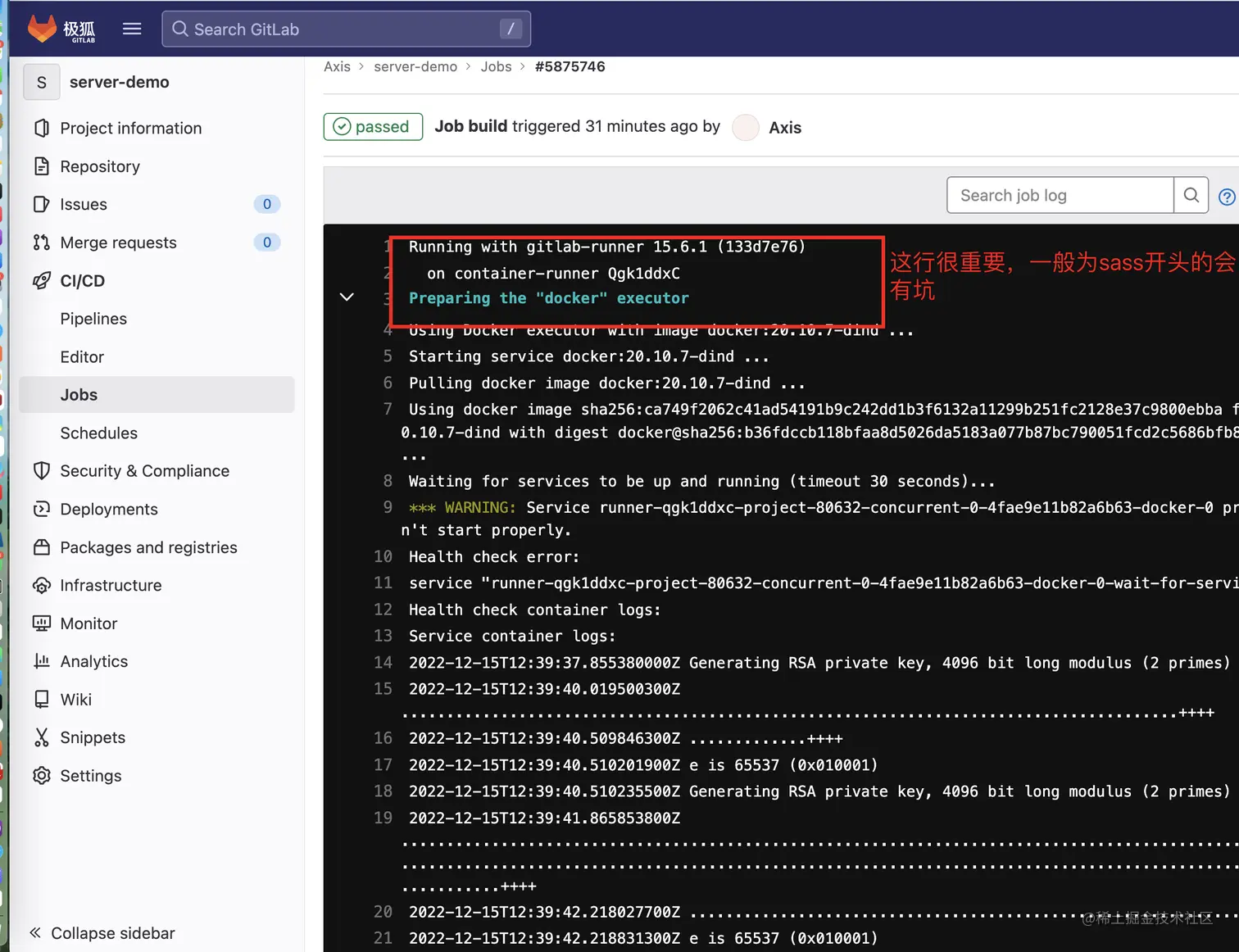Screen dimensions: 1239x952
Task: Click the Deployments icon
Action: 42,509
